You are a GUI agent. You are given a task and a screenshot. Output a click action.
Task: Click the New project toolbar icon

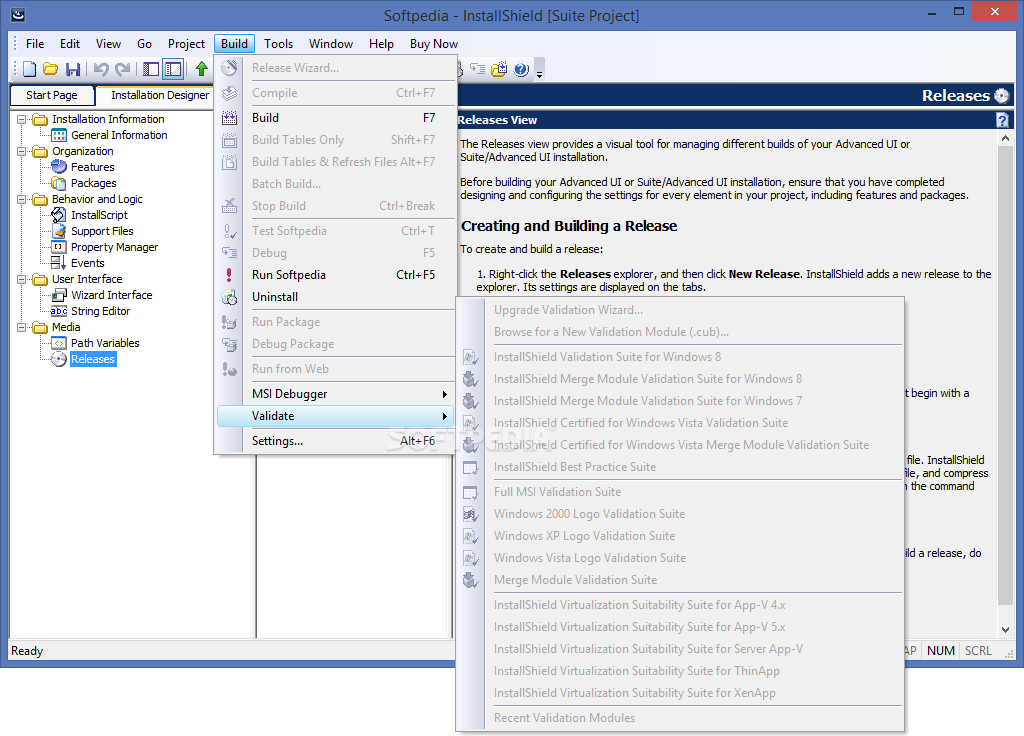[x=29, y=69]
